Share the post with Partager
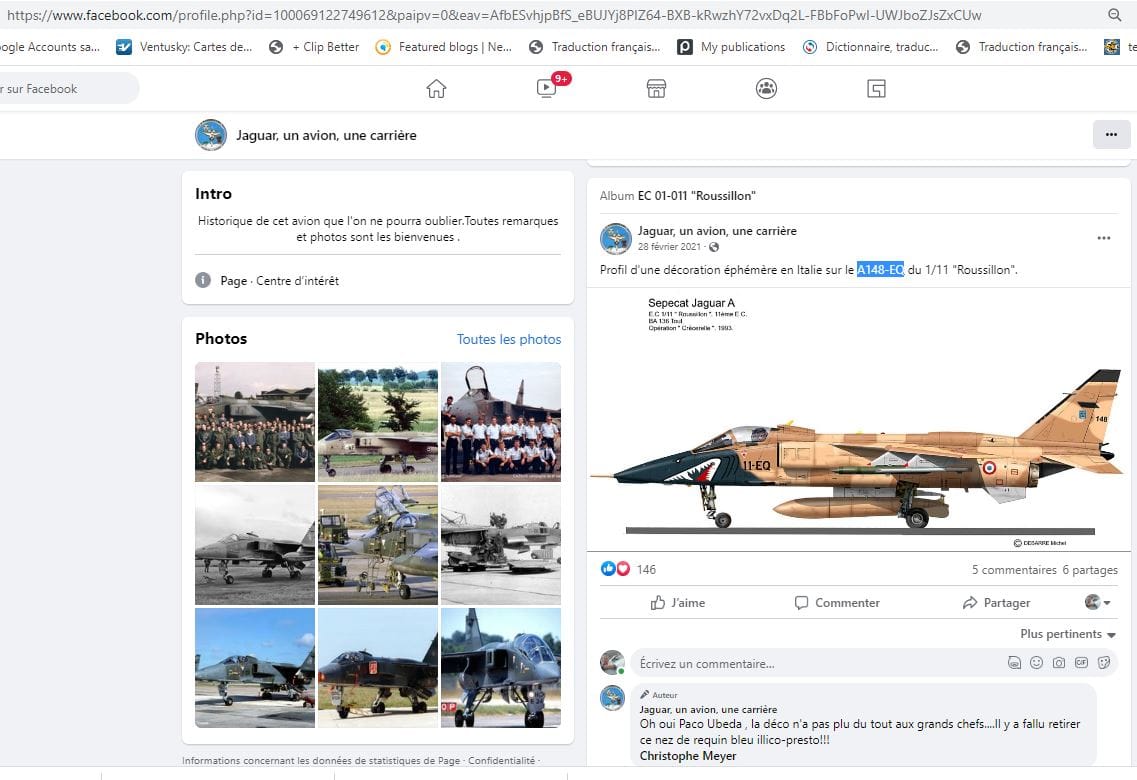Viewport: 1137px width, 780px height. (996, 603)
